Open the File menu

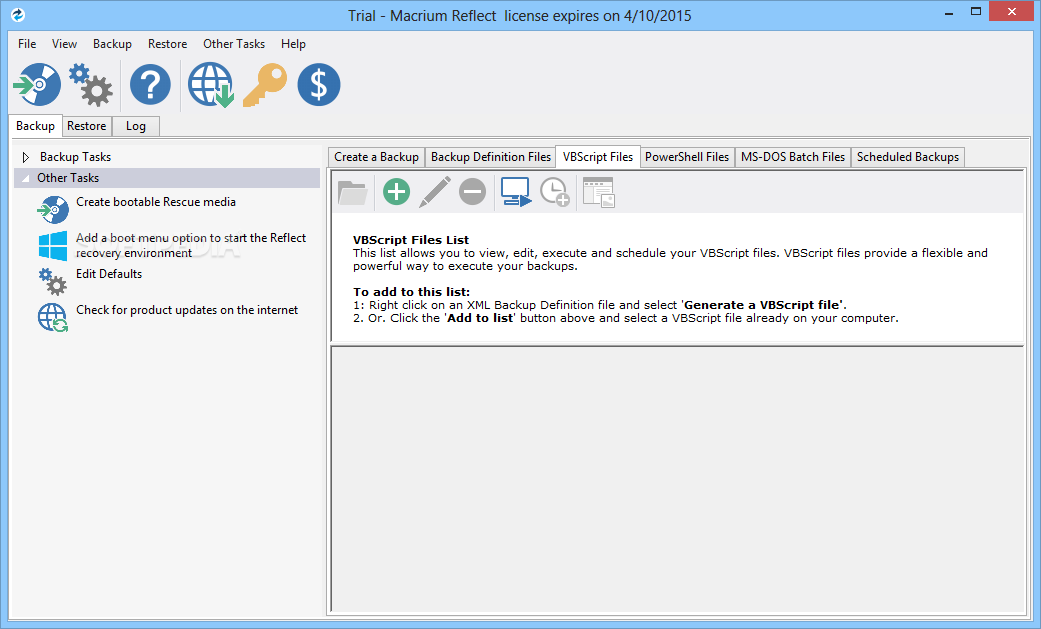(27, 44)
